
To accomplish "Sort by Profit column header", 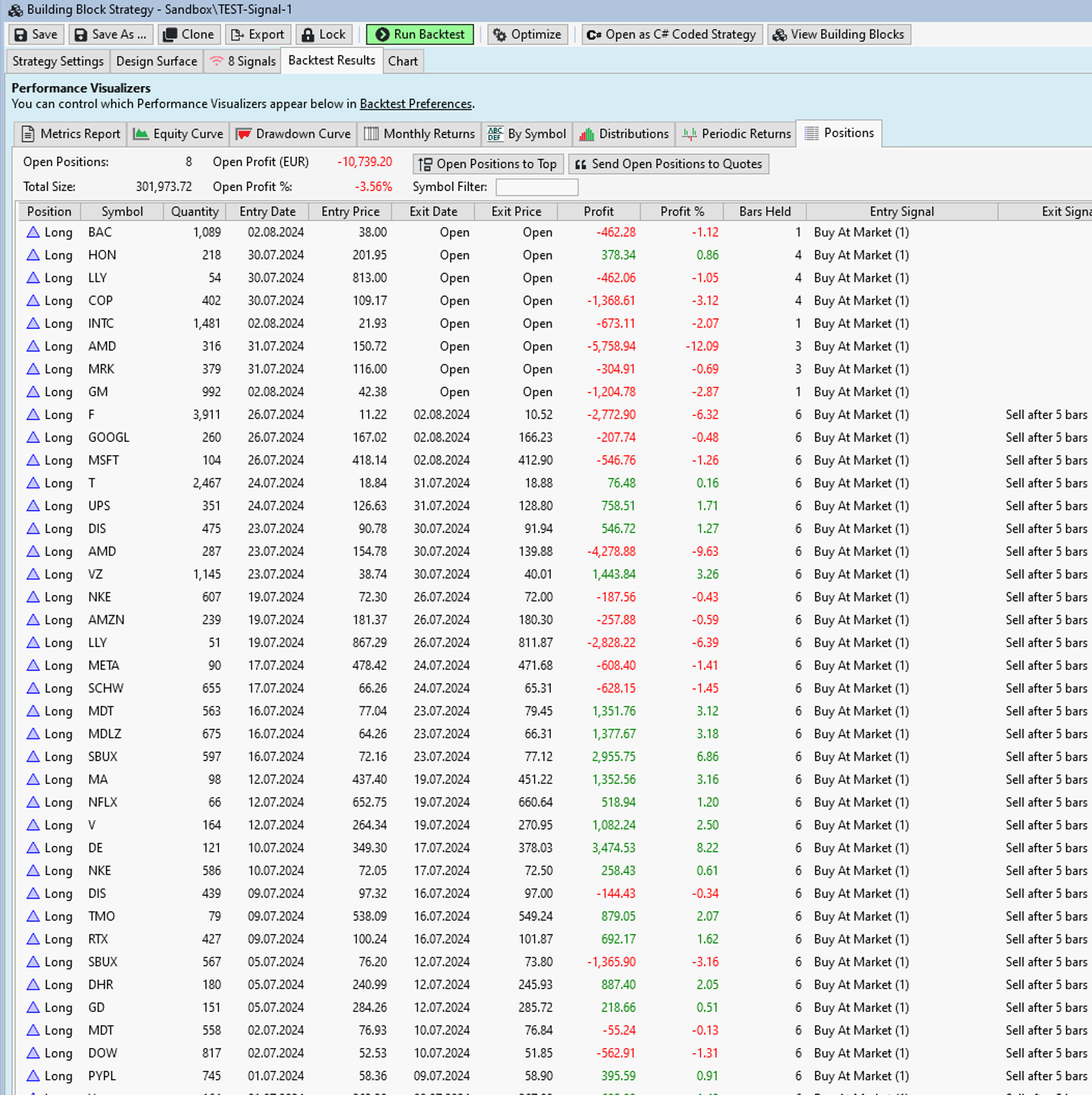I will click(599, 212).
